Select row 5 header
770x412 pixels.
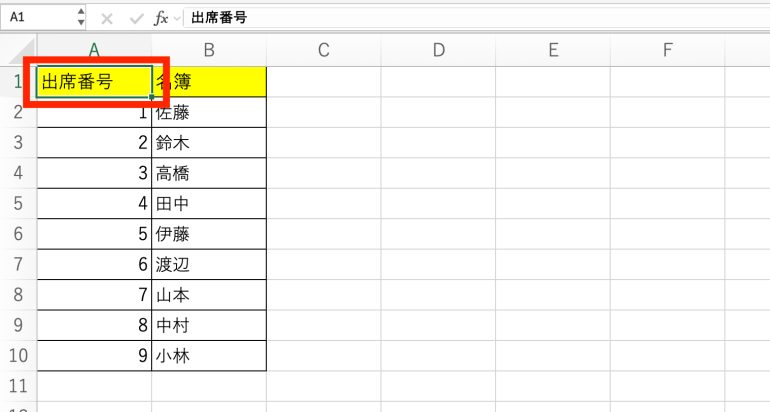click(18, 204)
